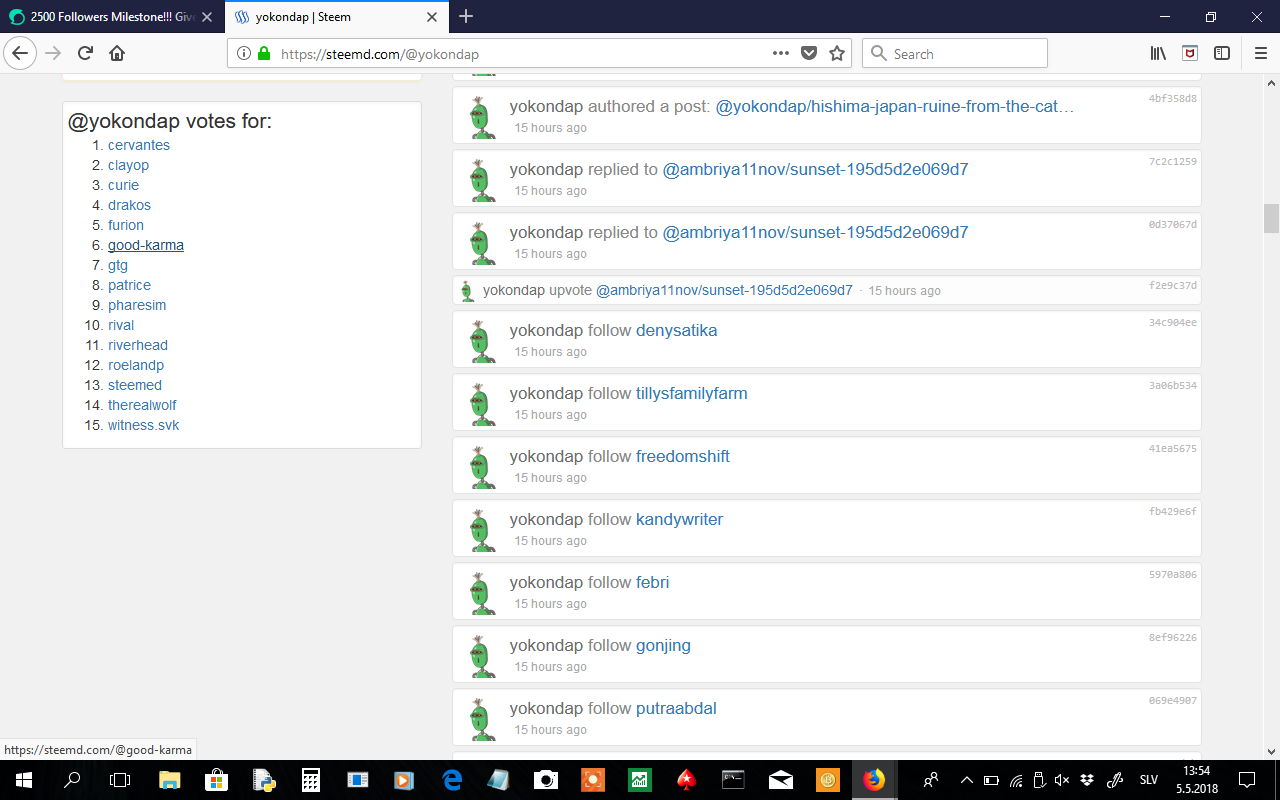The height and width of the screenshot is (800, 1280).
Task: Switch to the 2500 Followers Milestone tab
Action: tap(112, 17)
